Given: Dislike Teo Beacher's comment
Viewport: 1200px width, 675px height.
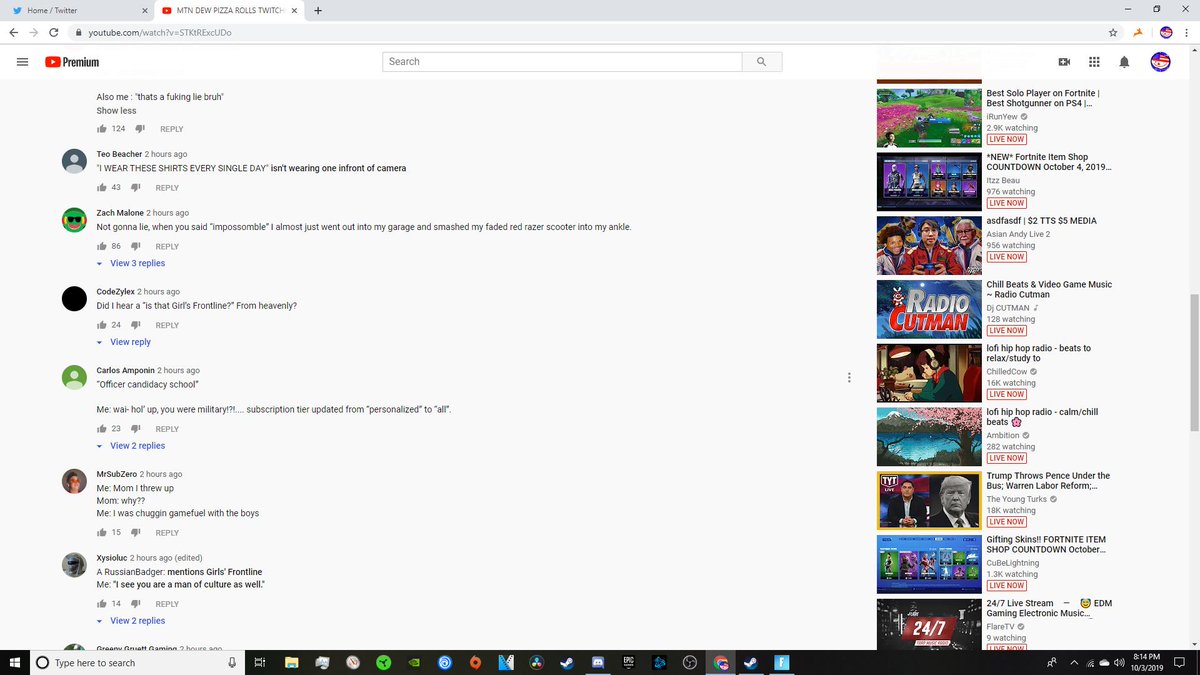Looking at the screenshot, I should 138,187.
